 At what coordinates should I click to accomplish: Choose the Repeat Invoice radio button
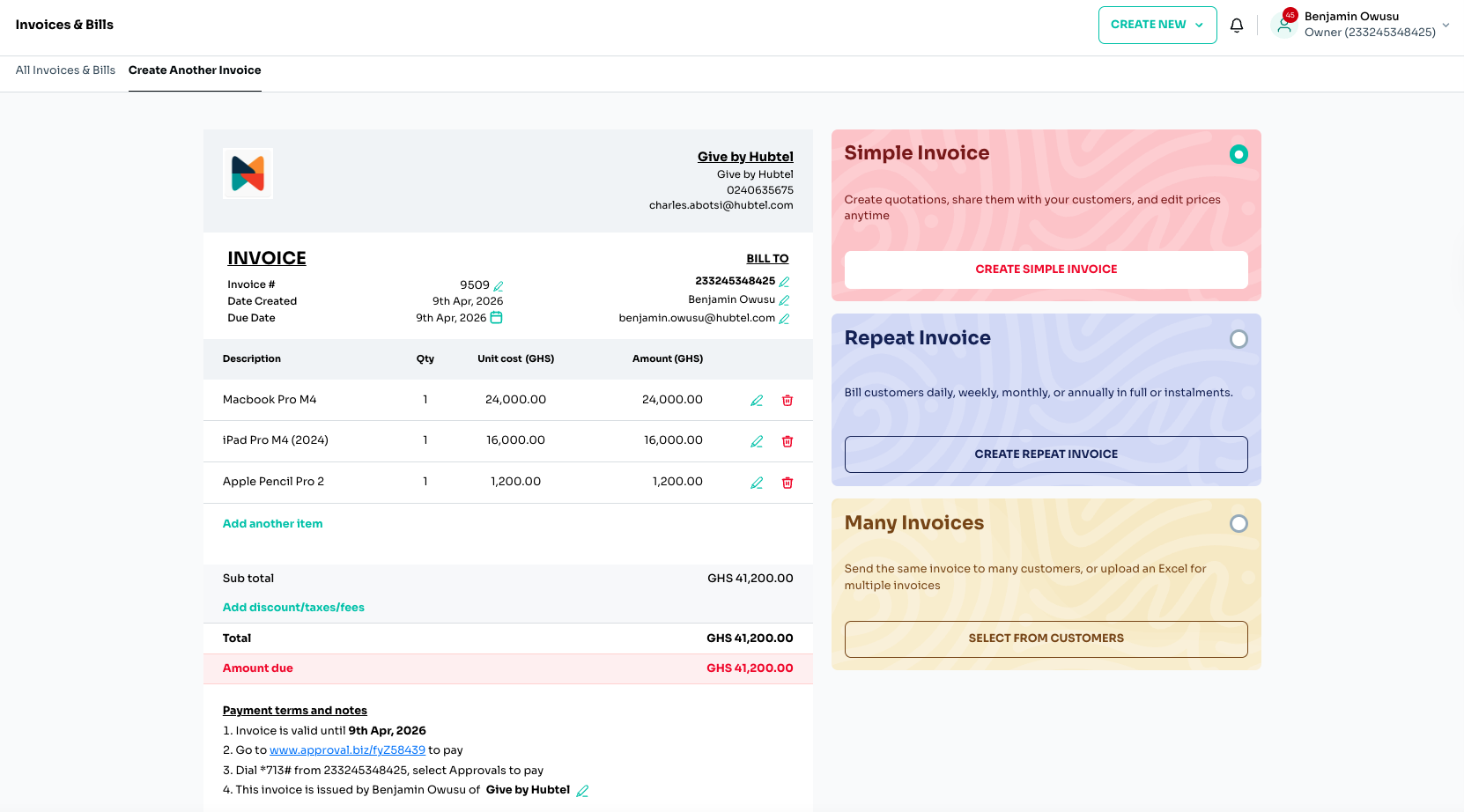pyautogui.click(x=1238, y=339)
